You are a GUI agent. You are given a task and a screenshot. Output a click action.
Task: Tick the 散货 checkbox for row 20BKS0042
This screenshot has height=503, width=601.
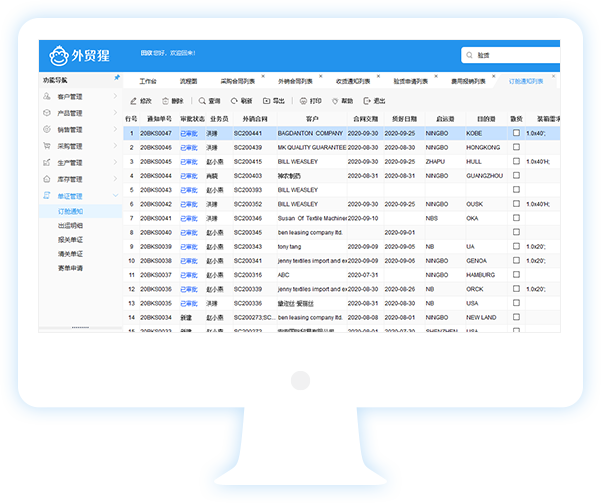(x=516, y=204)
